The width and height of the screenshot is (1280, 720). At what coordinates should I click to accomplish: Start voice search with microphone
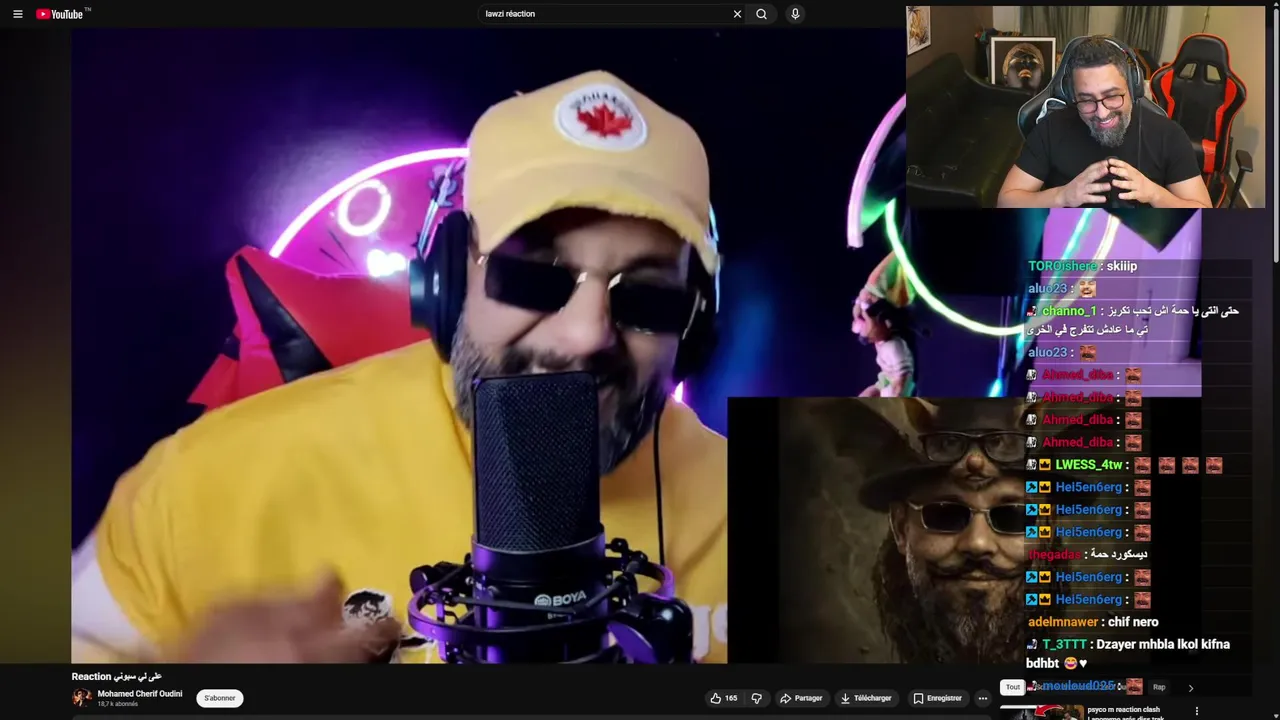[795, 14]
